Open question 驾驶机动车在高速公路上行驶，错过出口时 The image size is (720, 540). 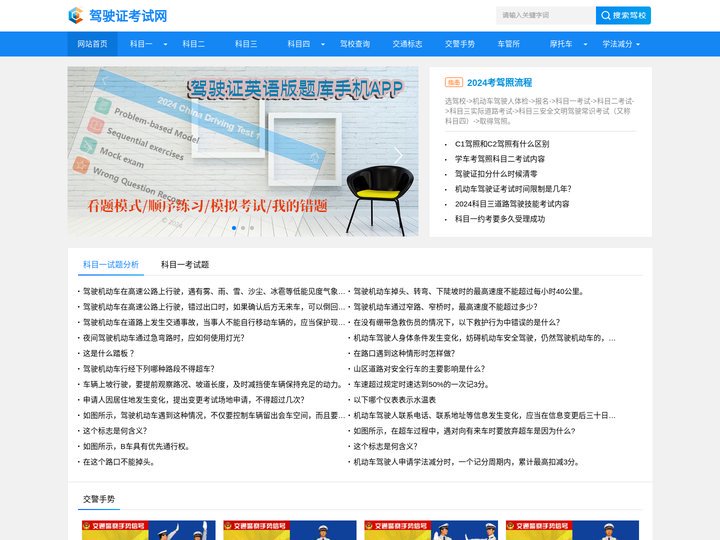214,307
